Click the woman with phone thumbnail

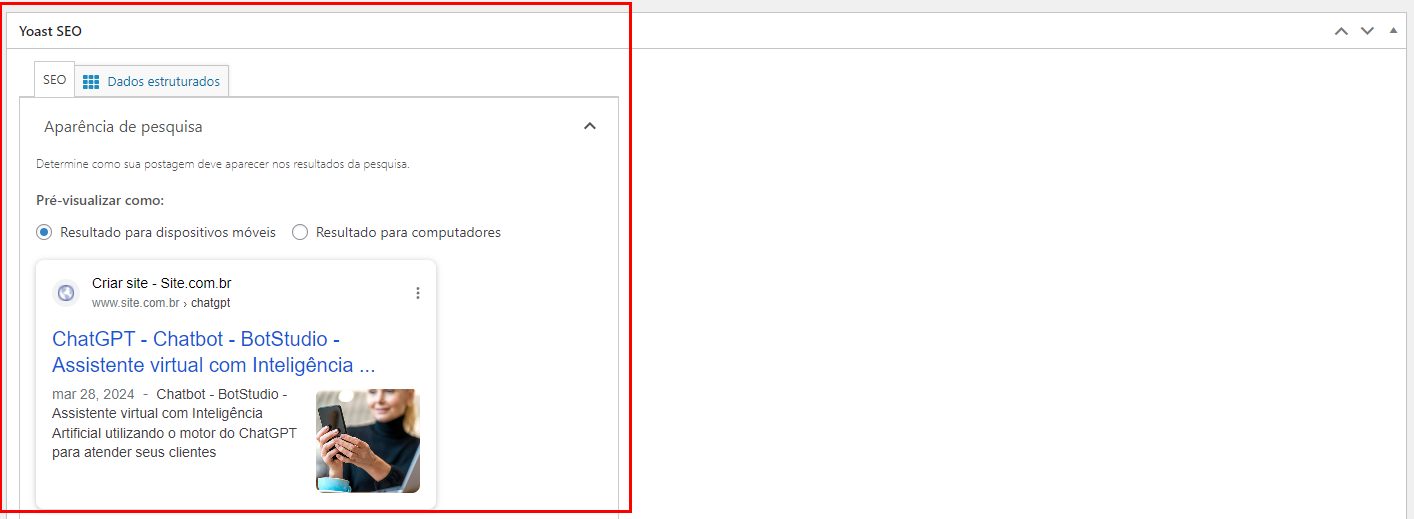(x=368, y=441)
